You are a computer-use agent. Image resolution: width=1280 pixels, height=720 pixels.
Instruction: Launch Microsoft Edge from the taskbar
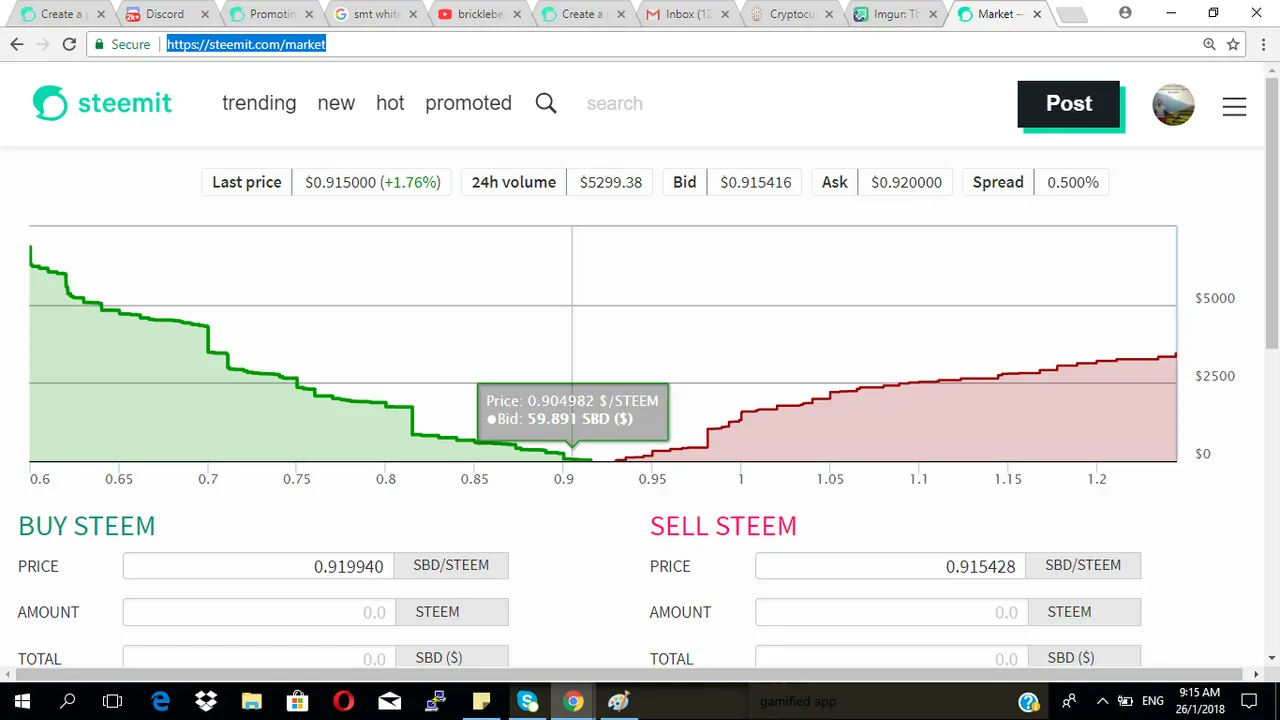(160, 701)
